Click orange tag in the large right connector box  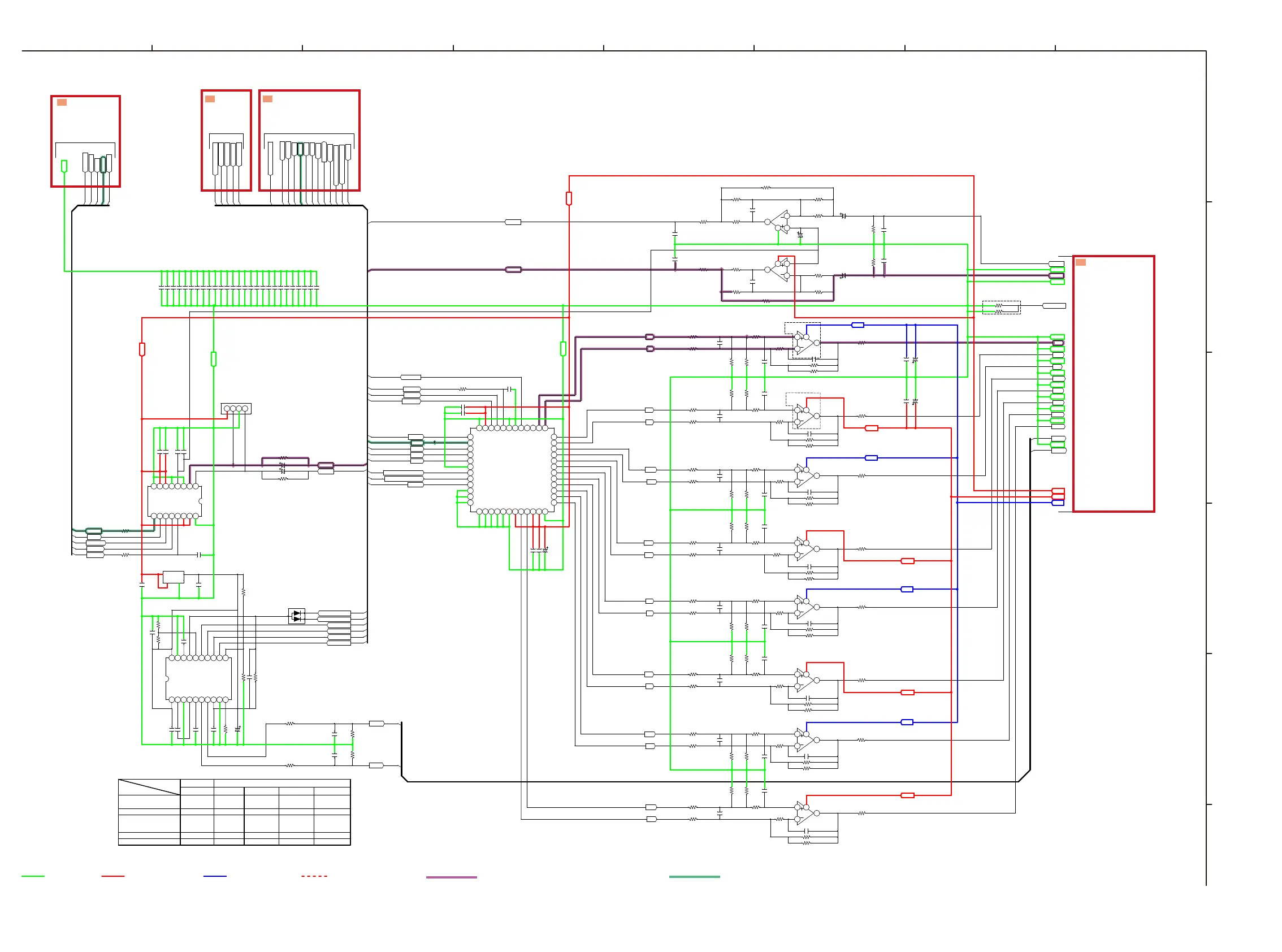click(x=1080, y=263)
